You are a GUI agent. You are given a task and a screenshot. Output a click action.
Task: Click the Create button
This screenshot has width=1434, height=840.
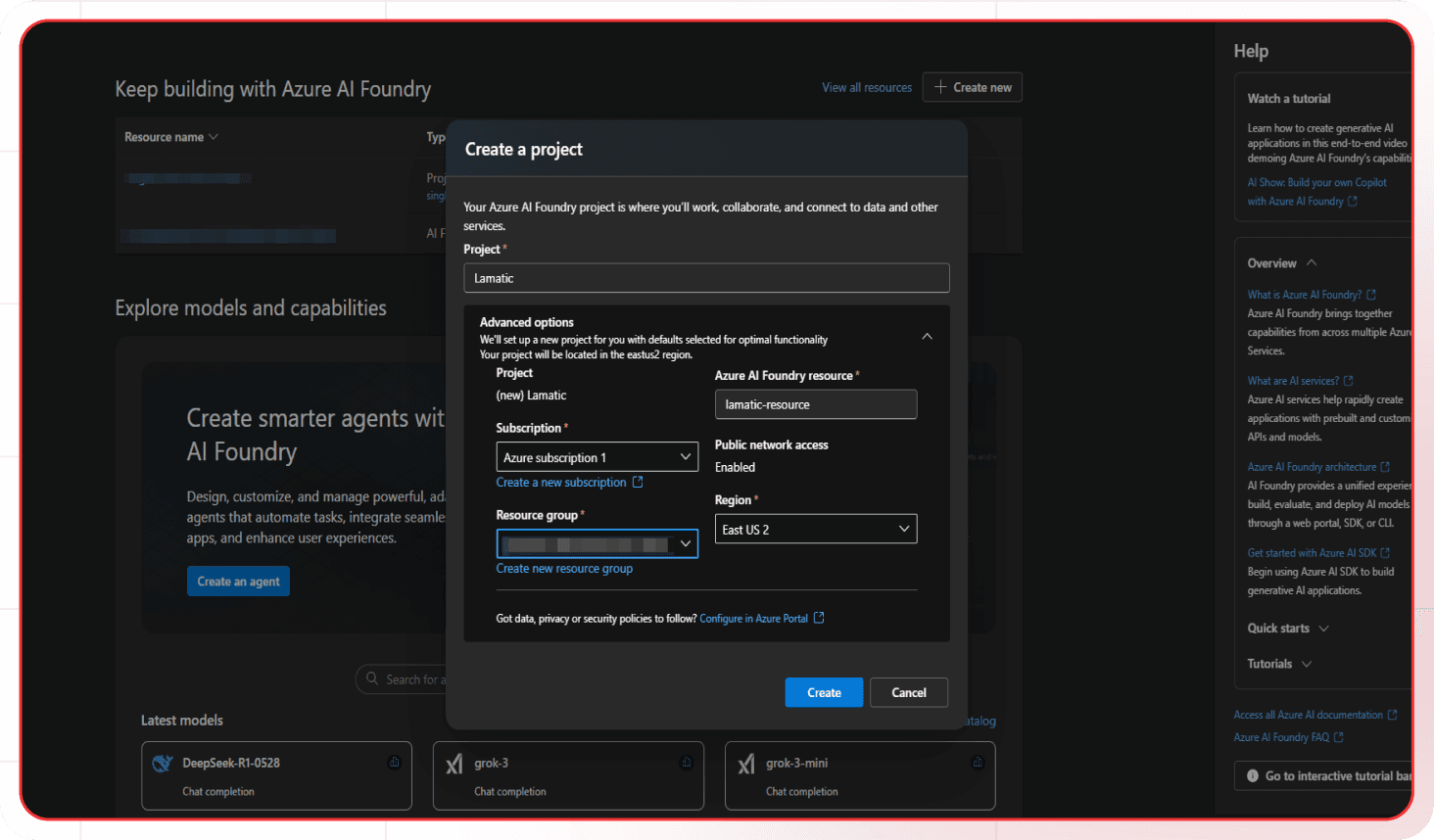[x=824, y=692]
